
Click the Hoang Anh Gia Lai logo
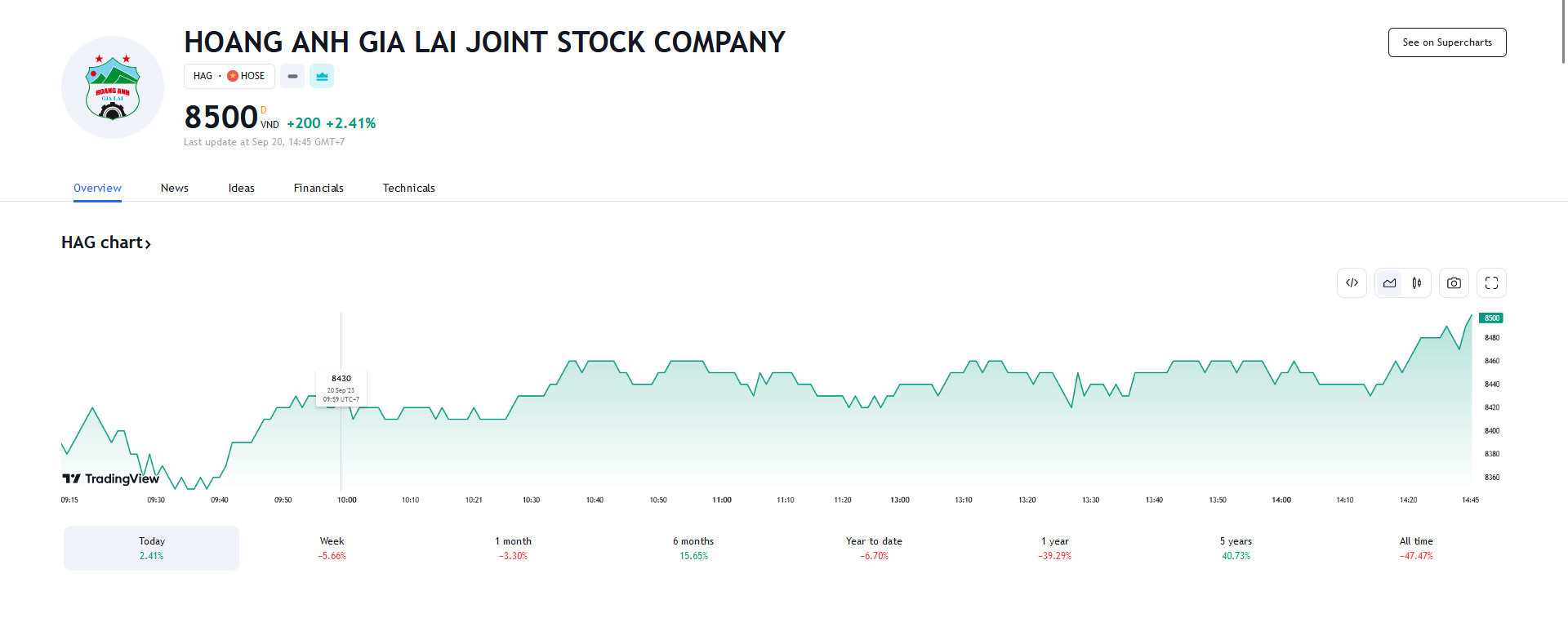pos(113,87)
